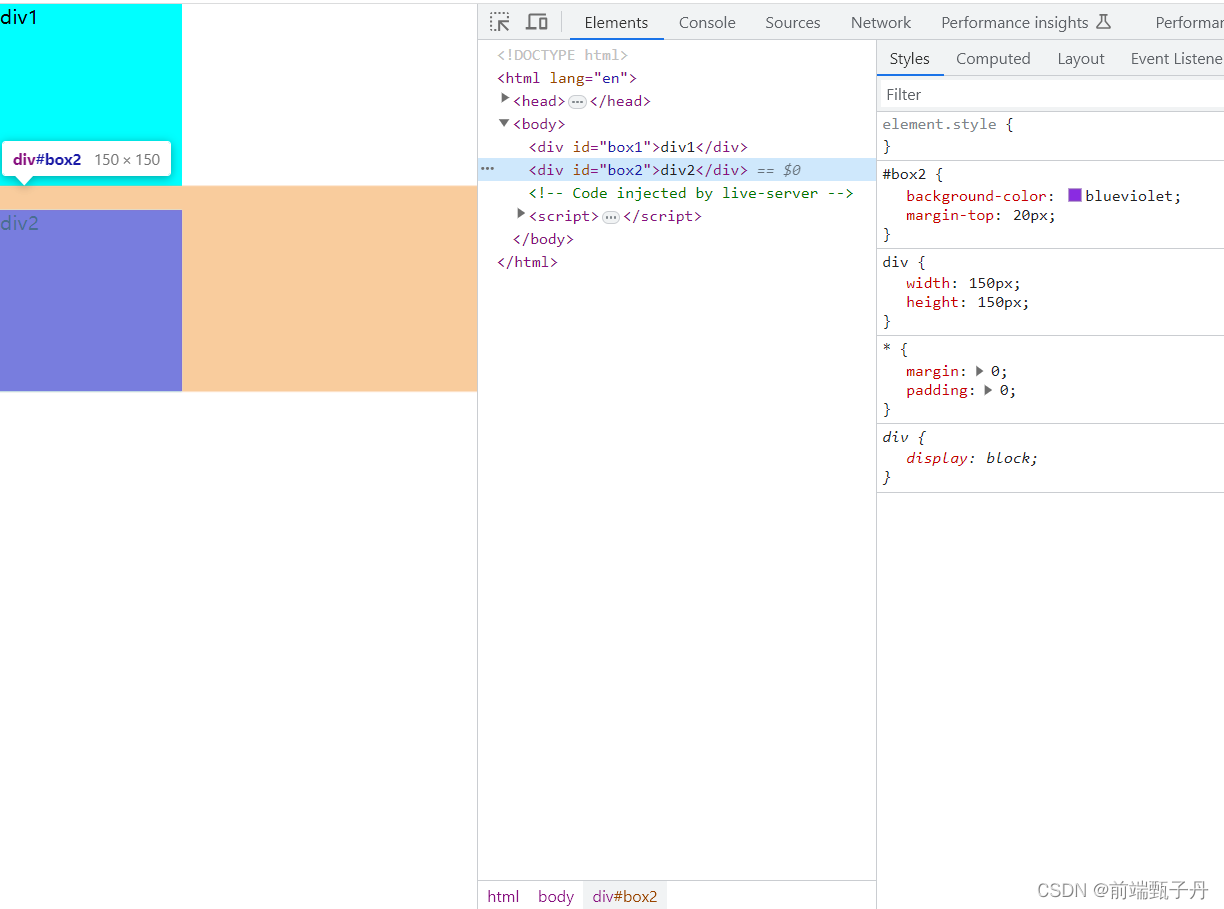Activate the inspect element picker icon
Viewport: 1224px width, 909px height.
[x=500, y=22]
